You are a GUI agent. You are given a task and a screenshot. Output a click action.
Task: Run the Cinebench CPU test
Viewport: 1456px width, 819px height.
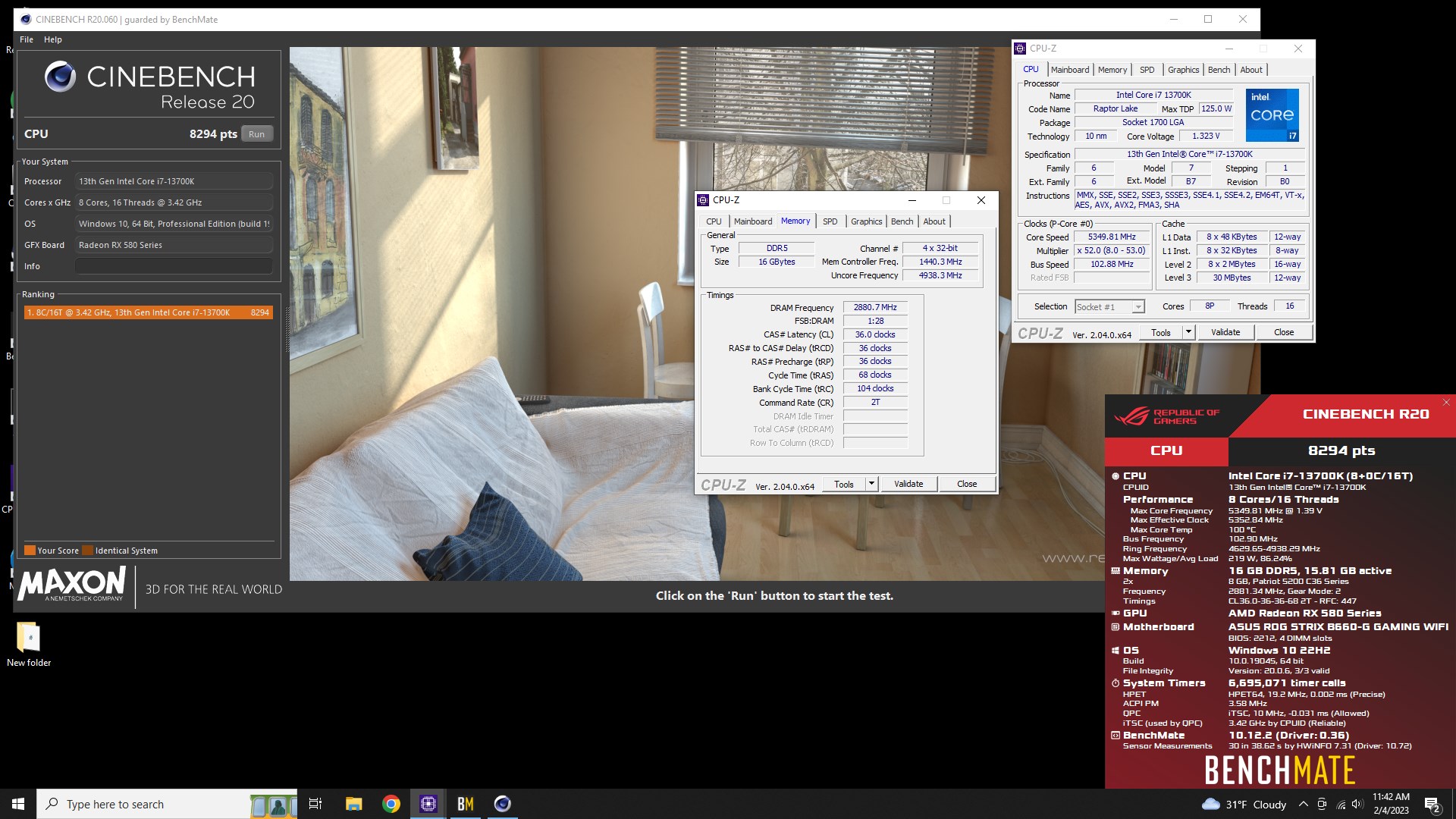point(257,134)
